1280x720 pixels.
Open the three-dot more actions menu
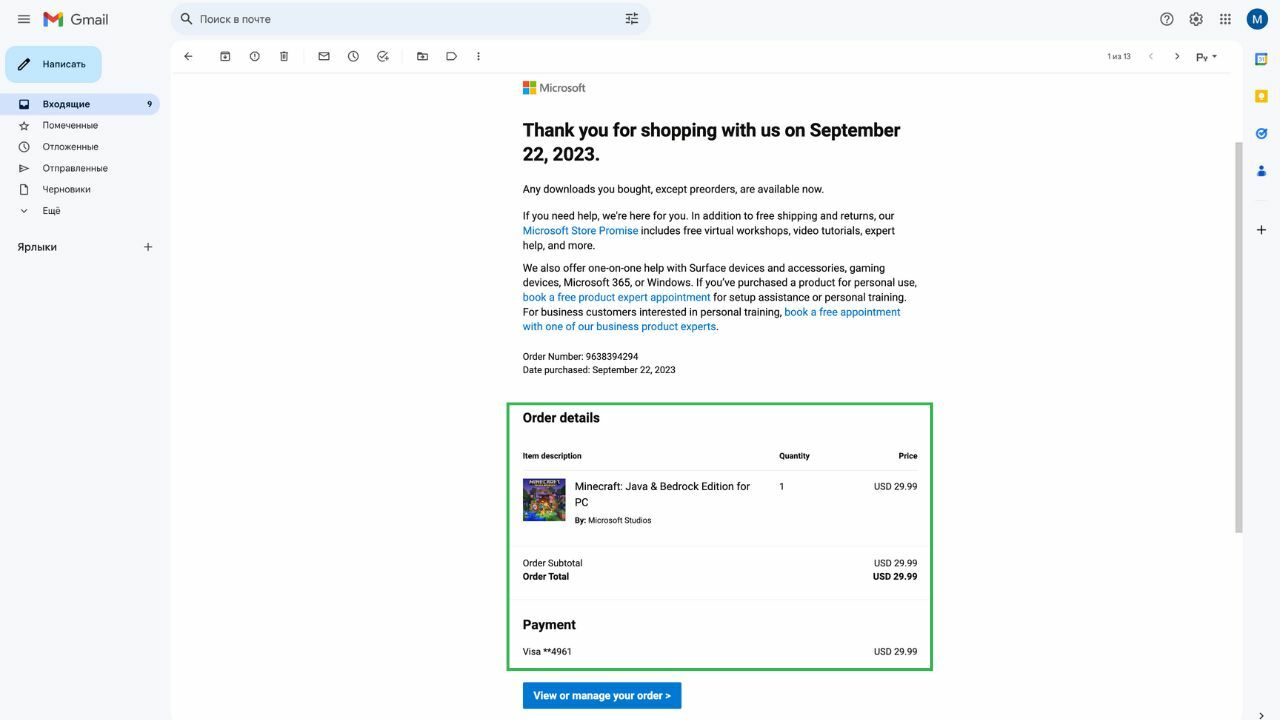click(x=478, y=57)
